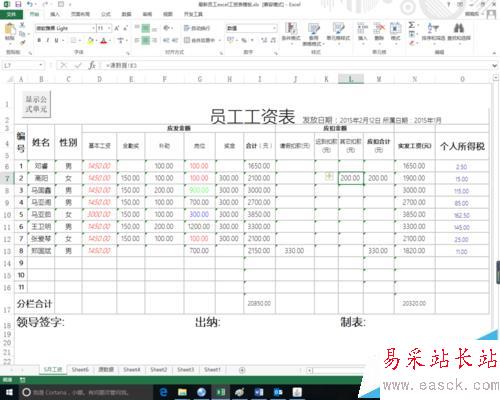Open the Sheet6 worksheet tab

tap(80, 370)
